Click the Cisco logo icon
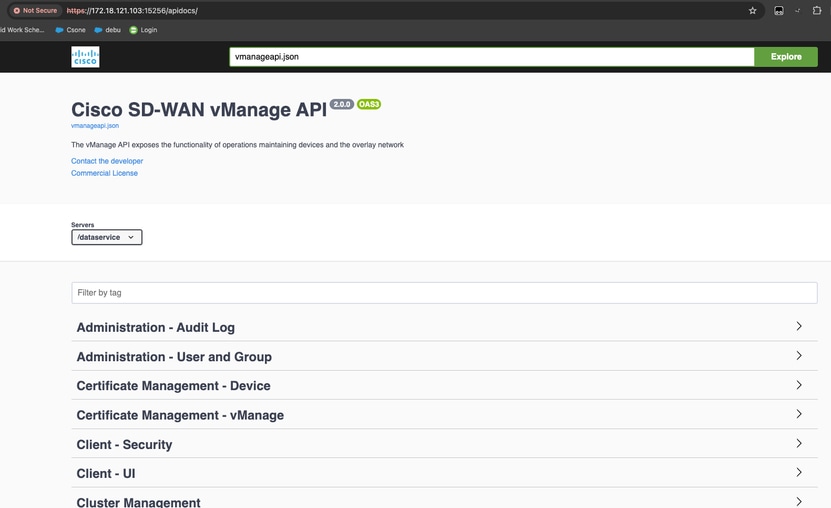Viewport: 831px width, 508px height. [85, 57]
